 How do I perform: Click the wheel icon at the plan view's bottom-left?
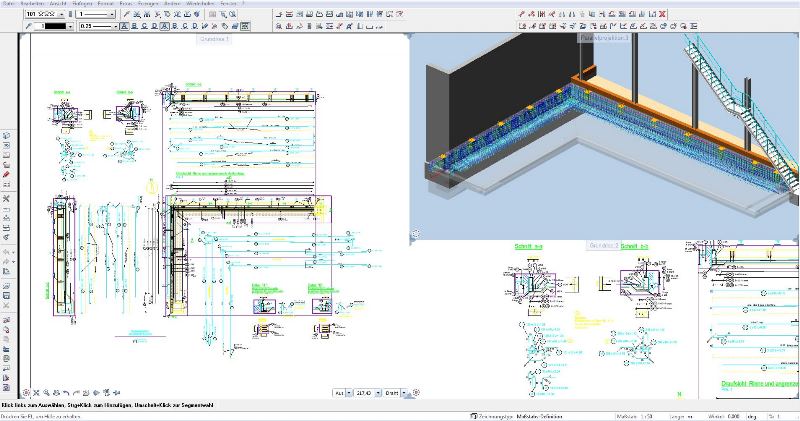(x=26, y=393)
